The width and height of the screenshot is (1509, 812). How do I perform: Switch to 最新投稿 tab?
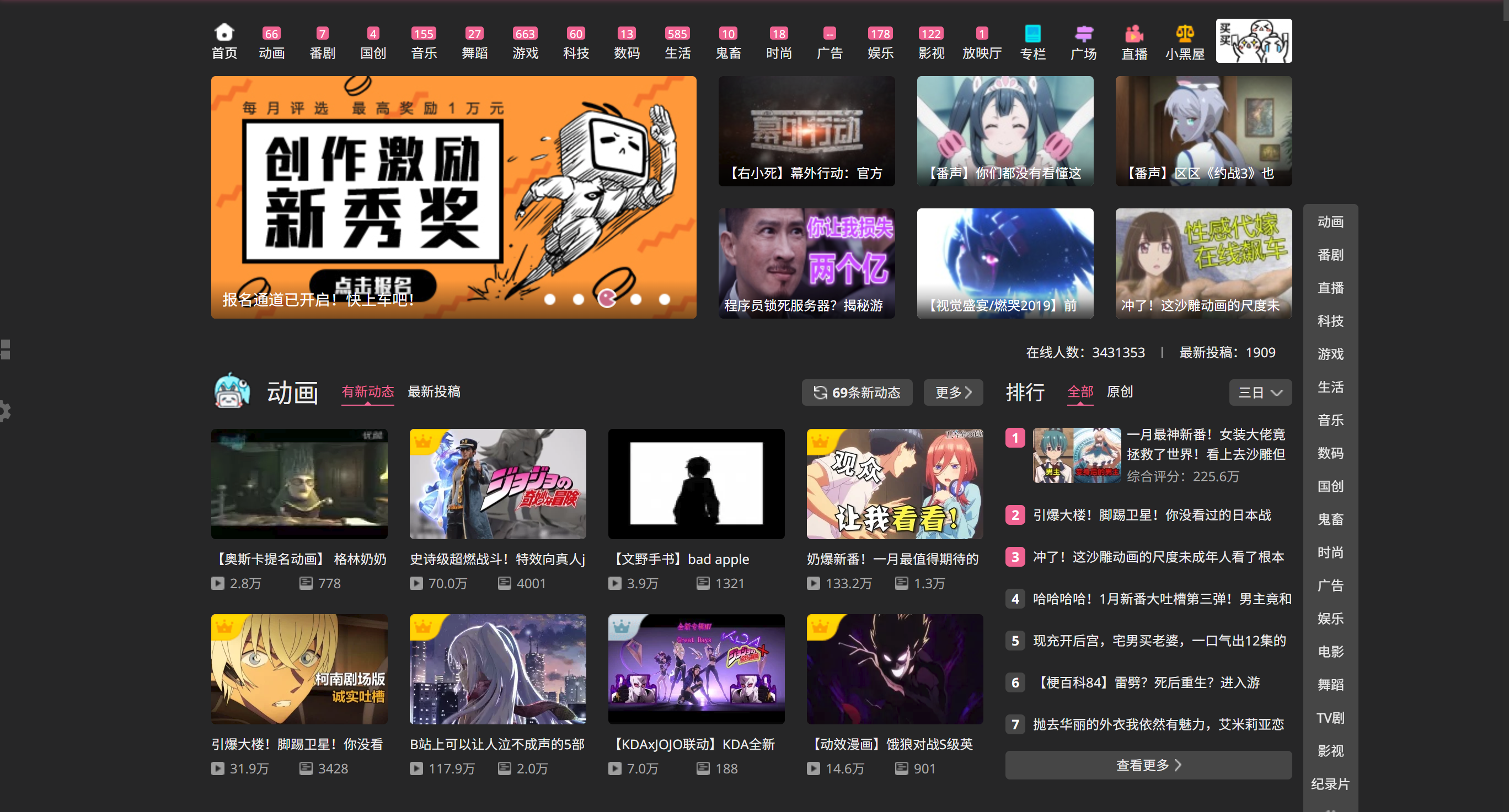(x=434, y=391)
